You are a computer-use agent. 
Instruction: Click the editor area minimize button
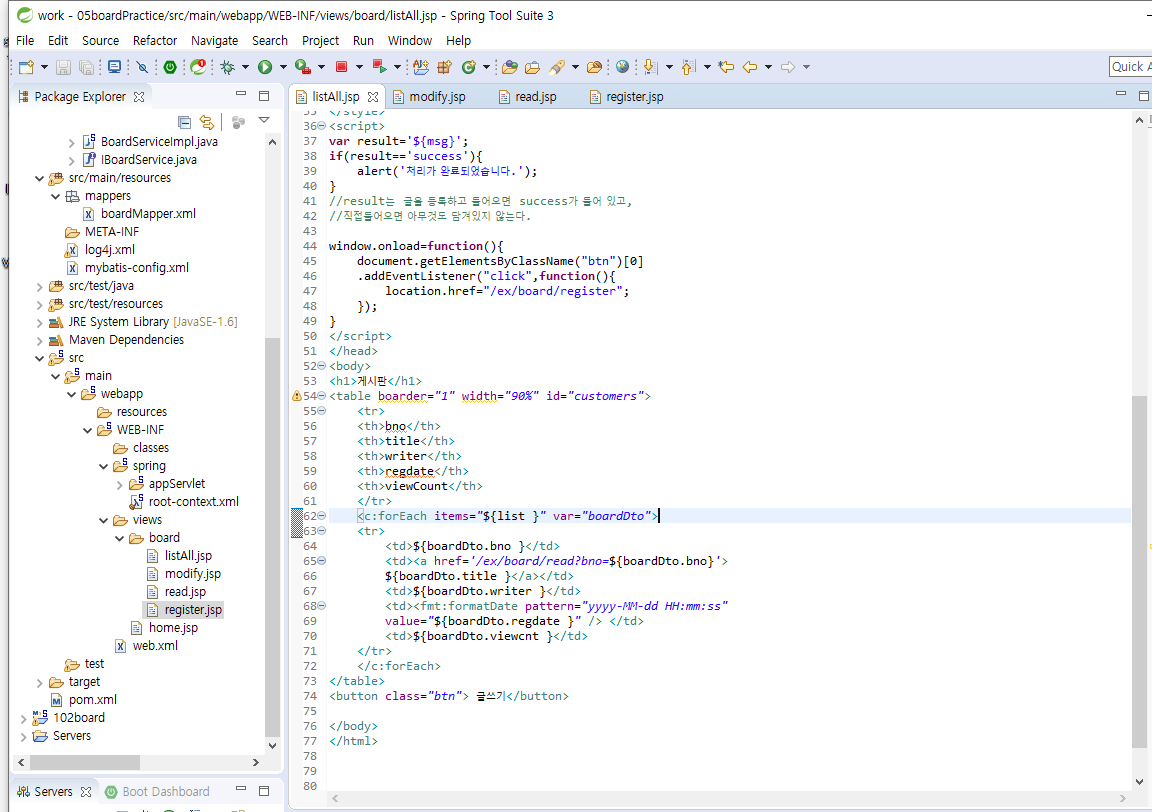[x=1120, y=94]
